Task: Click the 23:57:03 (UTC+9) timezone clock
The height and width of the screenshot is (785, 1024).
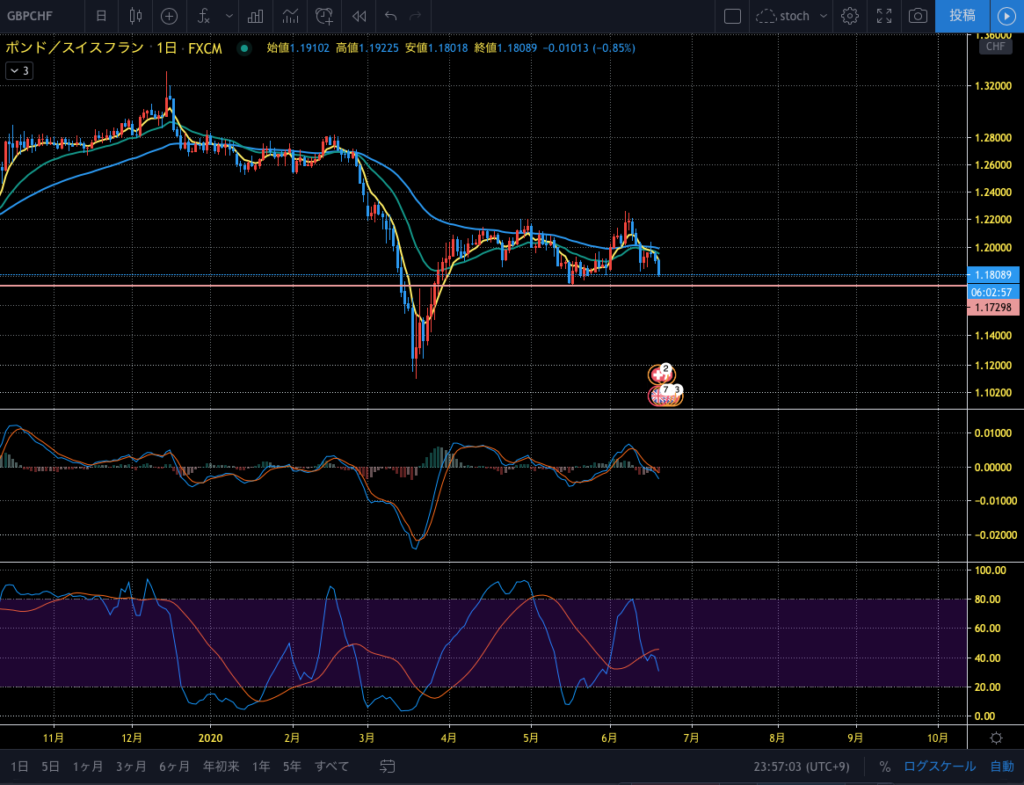Action: 801,766
